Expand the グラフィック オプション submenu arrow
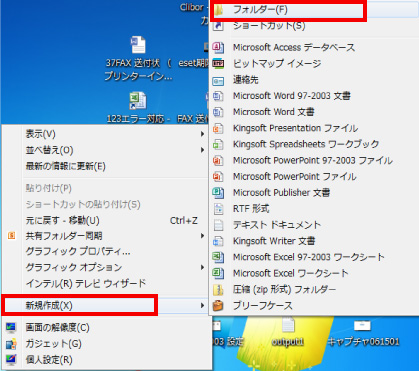 point(202,267)
